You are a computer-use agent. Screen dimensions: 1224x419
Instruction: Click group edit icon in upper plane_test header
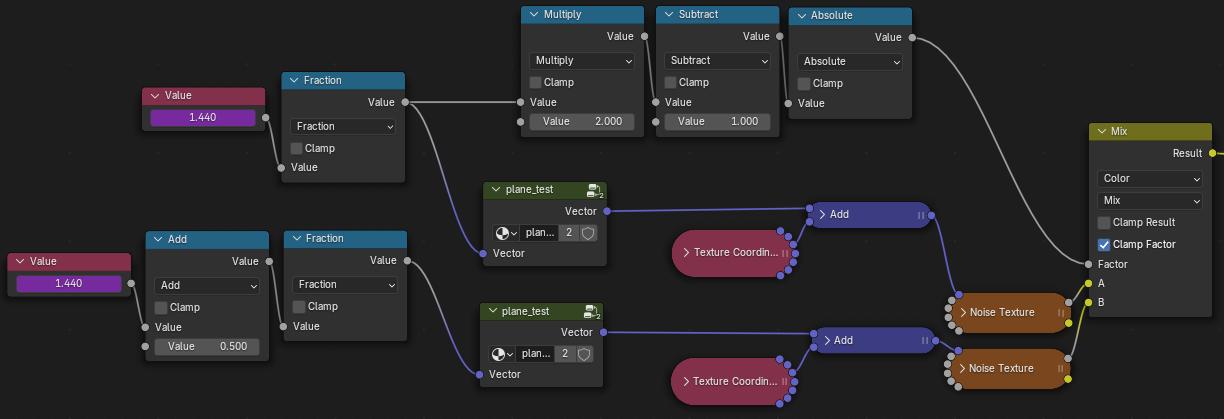594,190
